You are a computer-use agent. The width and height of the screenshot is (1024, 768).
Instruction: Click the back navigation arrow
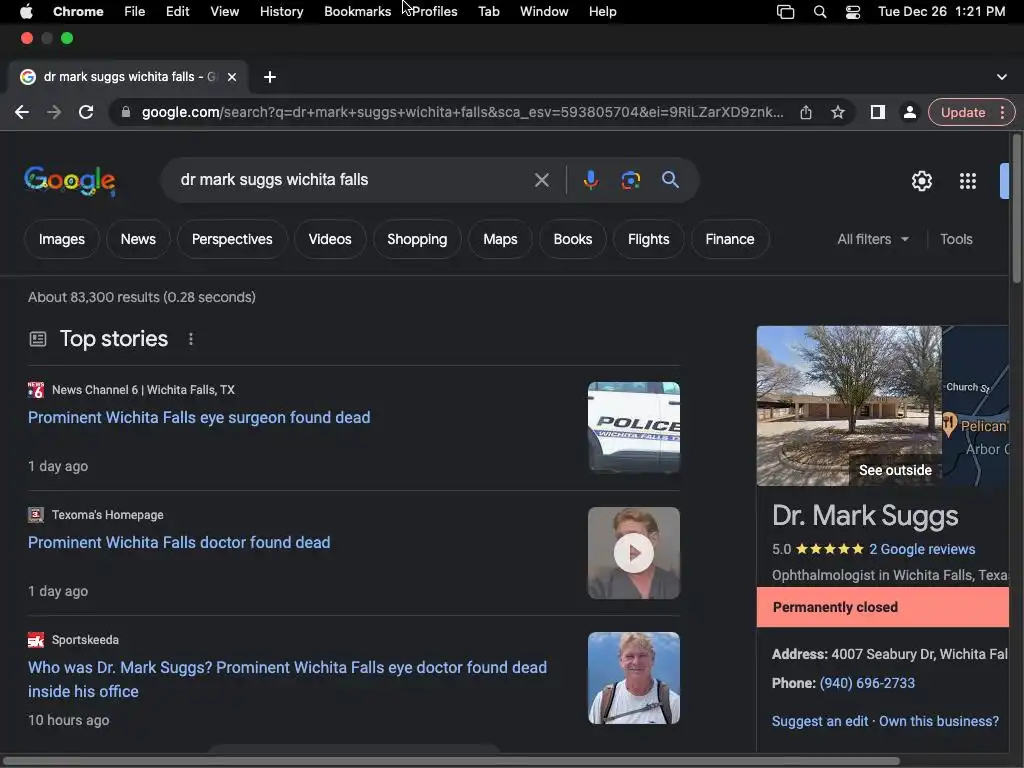click(x=22, y=112)
